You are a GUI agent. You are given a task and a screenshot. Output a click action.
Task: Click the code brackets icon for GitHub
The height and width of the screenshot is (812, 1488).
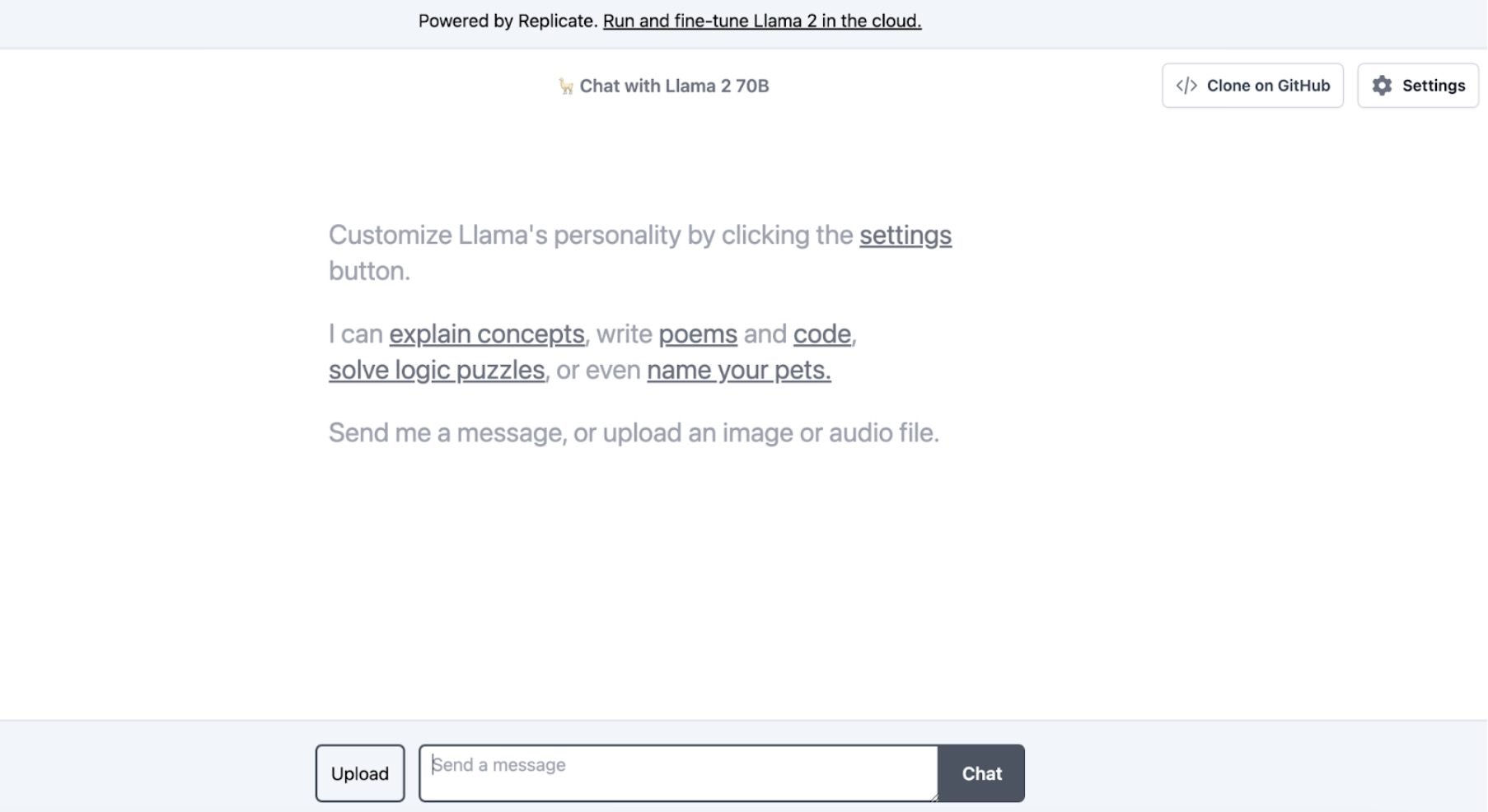[x=1186, y=86]
